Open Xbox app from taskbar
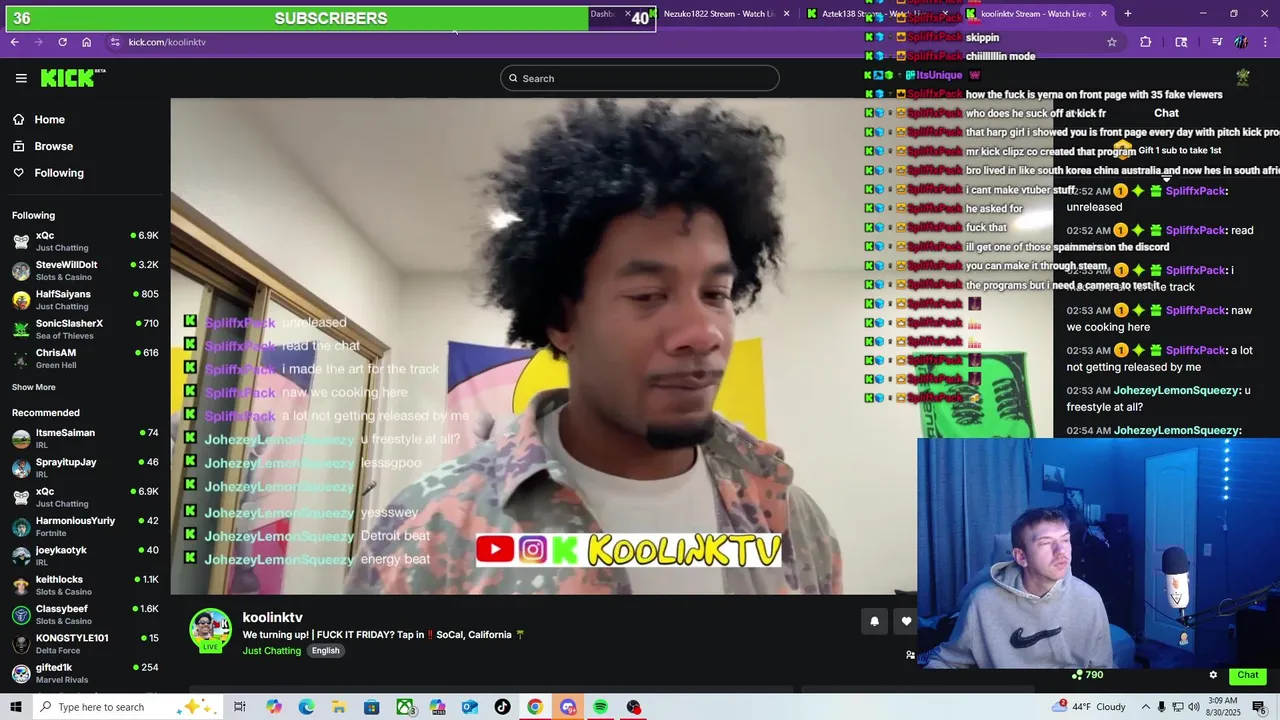1280x720 pixels. 405,707
